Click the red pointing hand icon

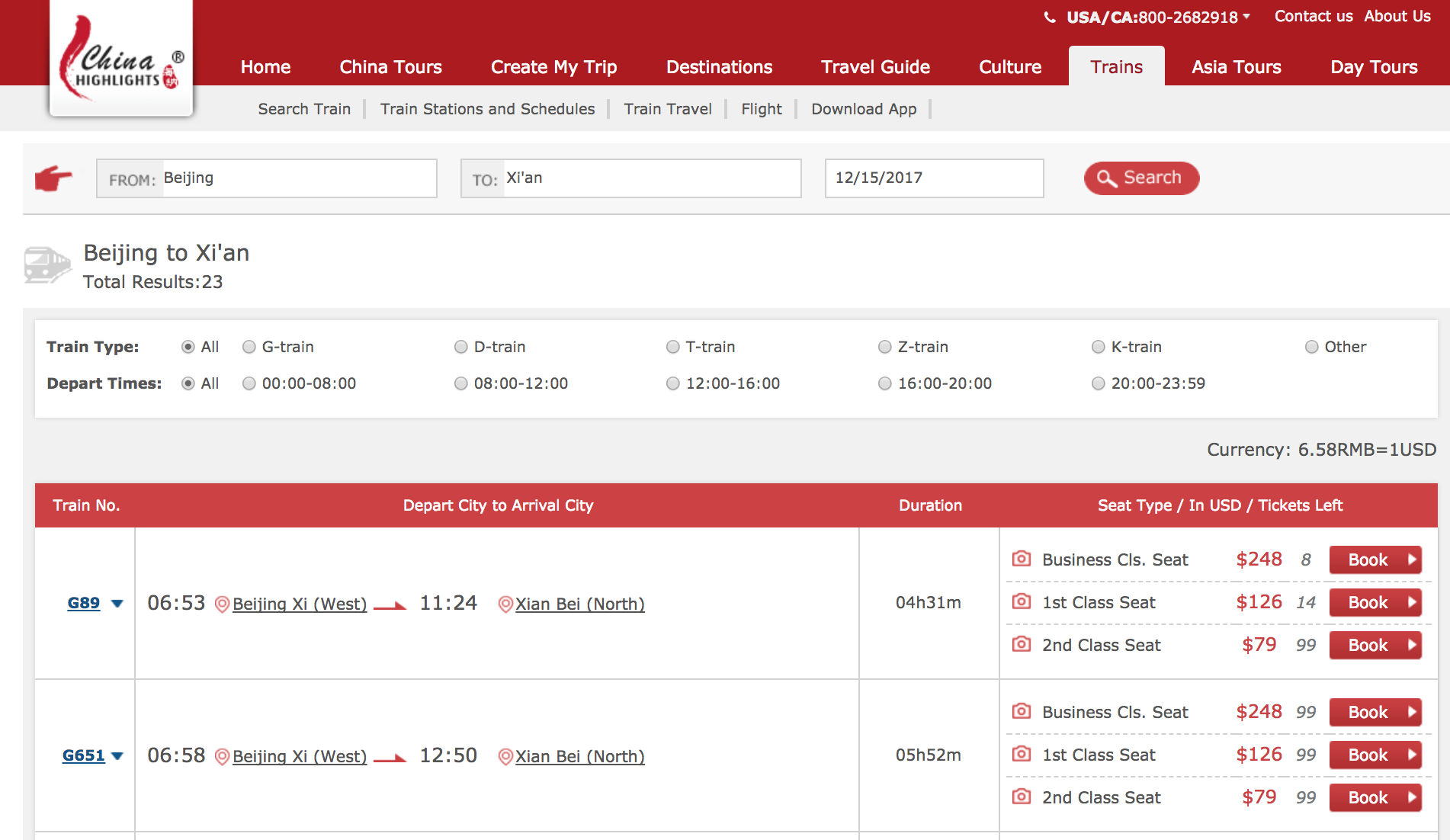[x=53, y=178]
